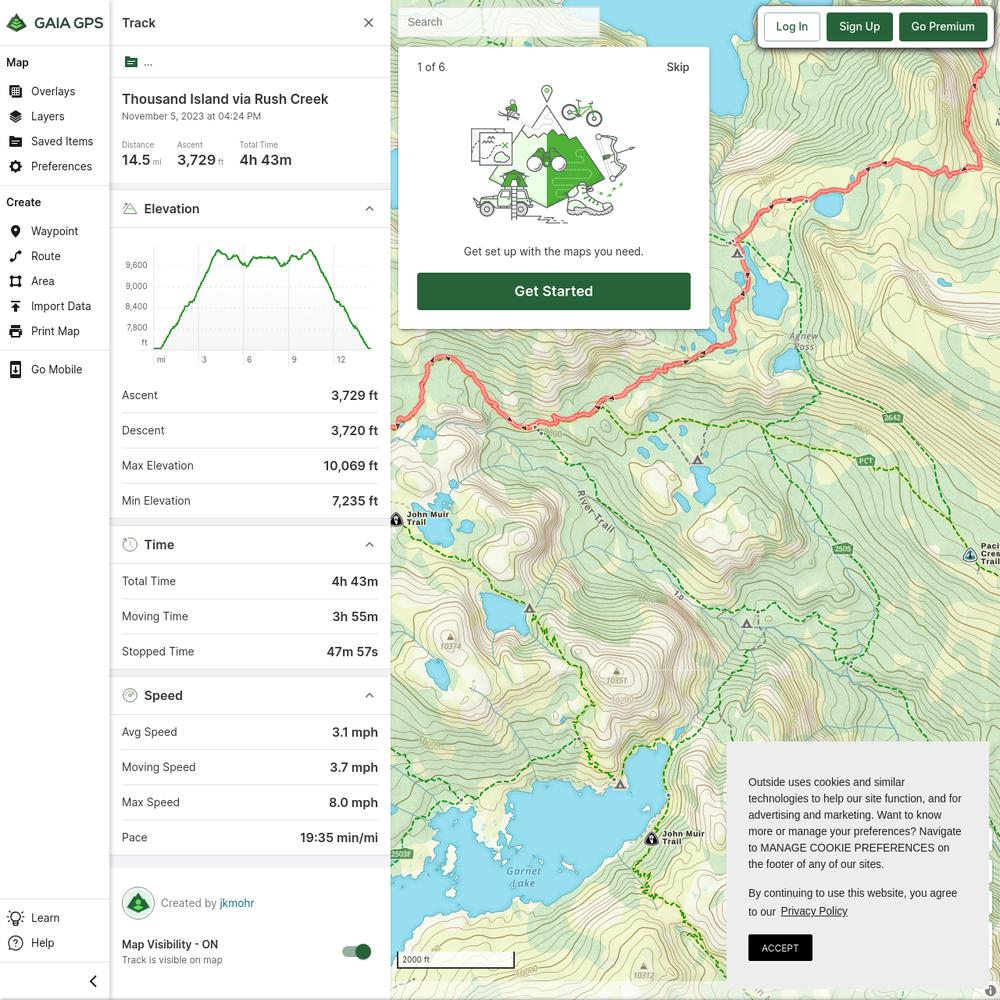Click the "Agnew Pass" map label
This screenshot has width=1000, height=1000.
[804, 341]
